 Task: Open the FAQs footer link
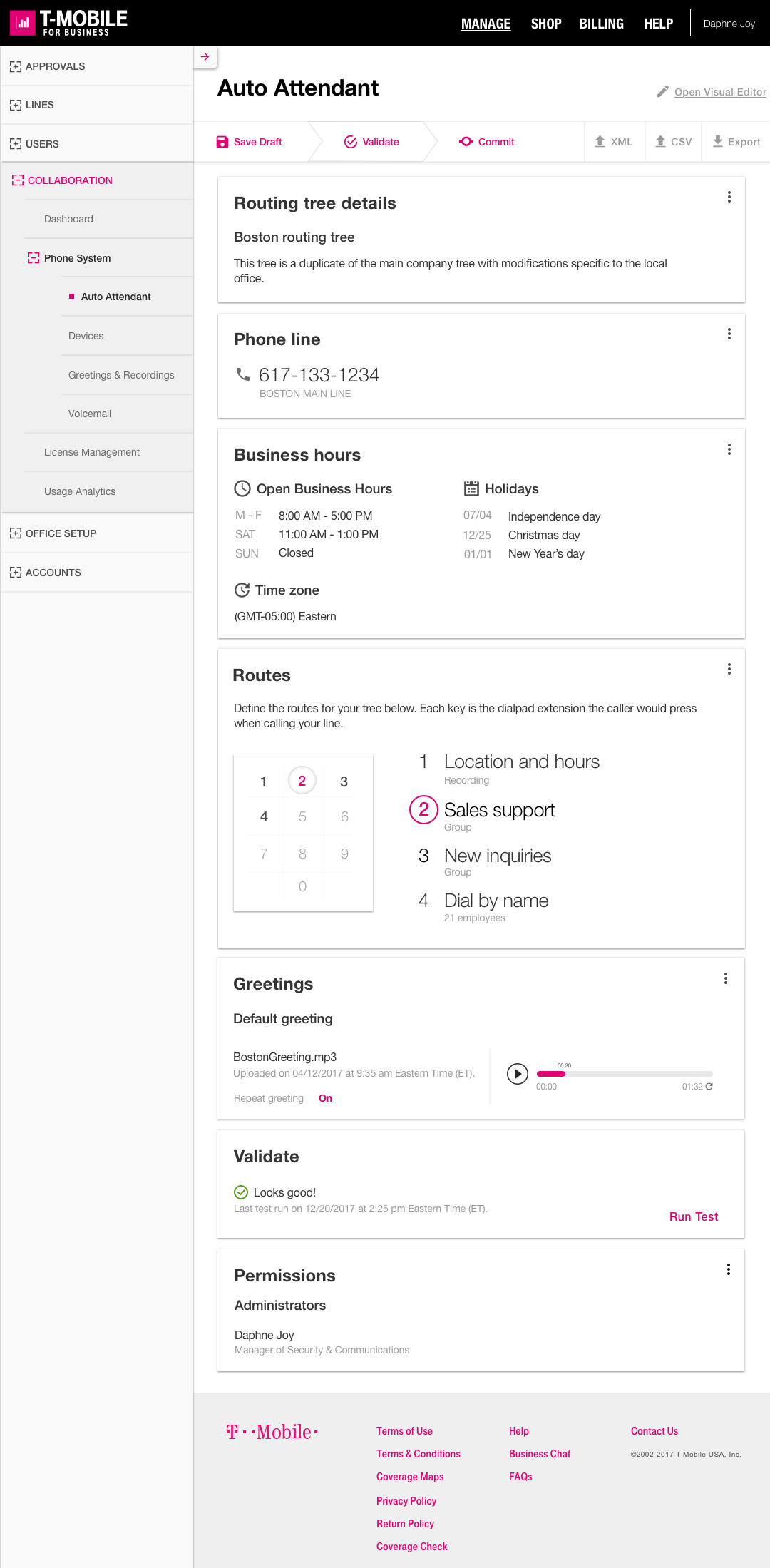520,1477
